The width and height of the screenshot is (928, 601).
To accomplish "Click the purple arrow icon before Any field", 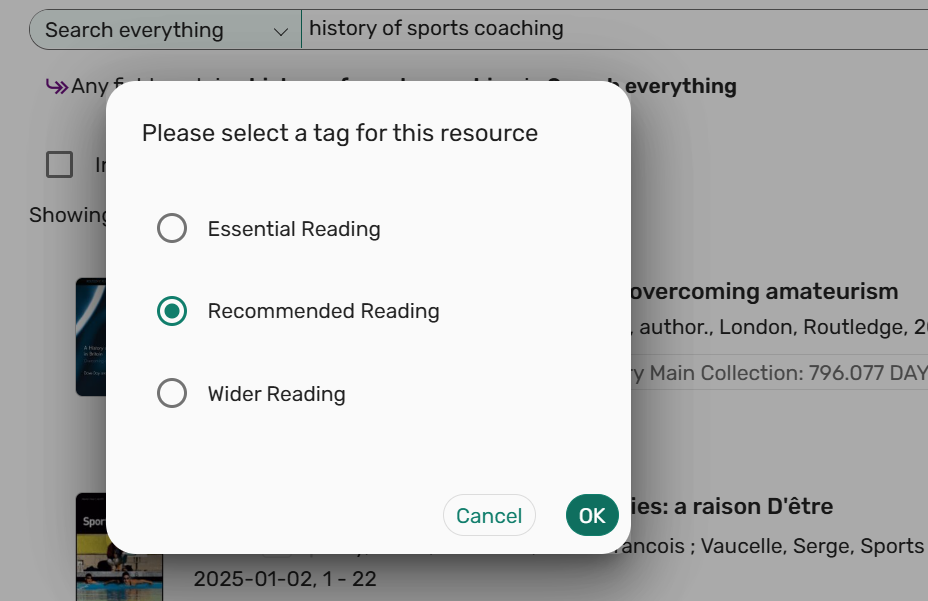I will (x=57, y=87).
